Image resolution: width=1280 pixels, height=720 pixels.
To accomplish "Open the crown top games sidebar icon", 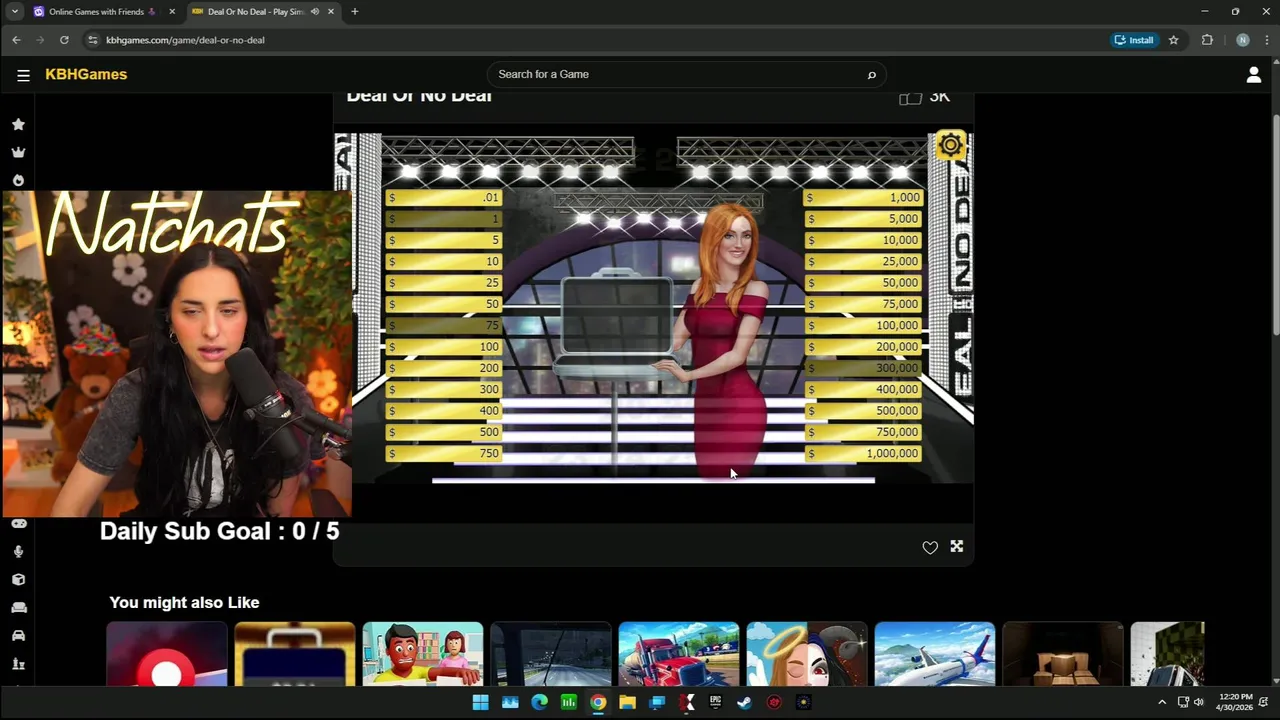I will (18, 152).
